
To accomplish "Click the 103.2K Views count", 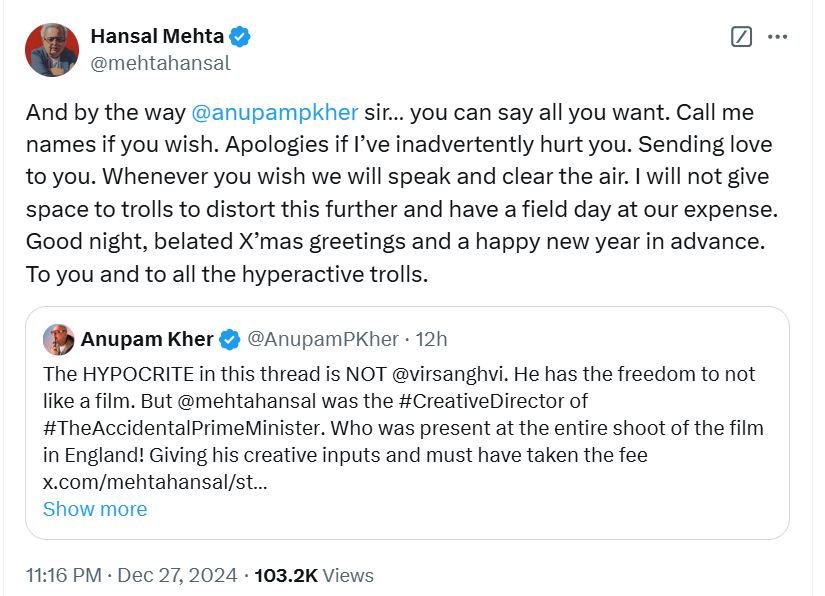I will tap(314, 575).
